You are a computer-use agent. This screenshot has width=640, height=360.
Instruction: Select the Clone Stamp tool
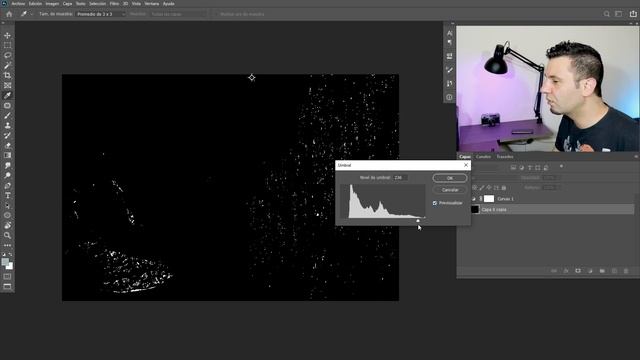(7, 125)
